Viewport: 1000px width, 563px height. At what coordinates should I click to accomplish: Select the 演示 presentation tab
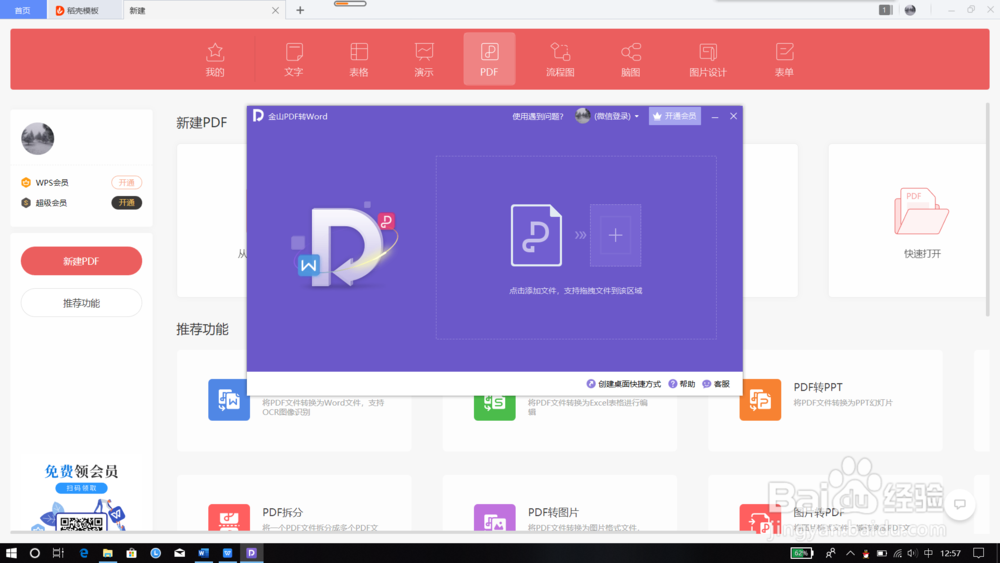pyautogui.click(x=424, y=59)
